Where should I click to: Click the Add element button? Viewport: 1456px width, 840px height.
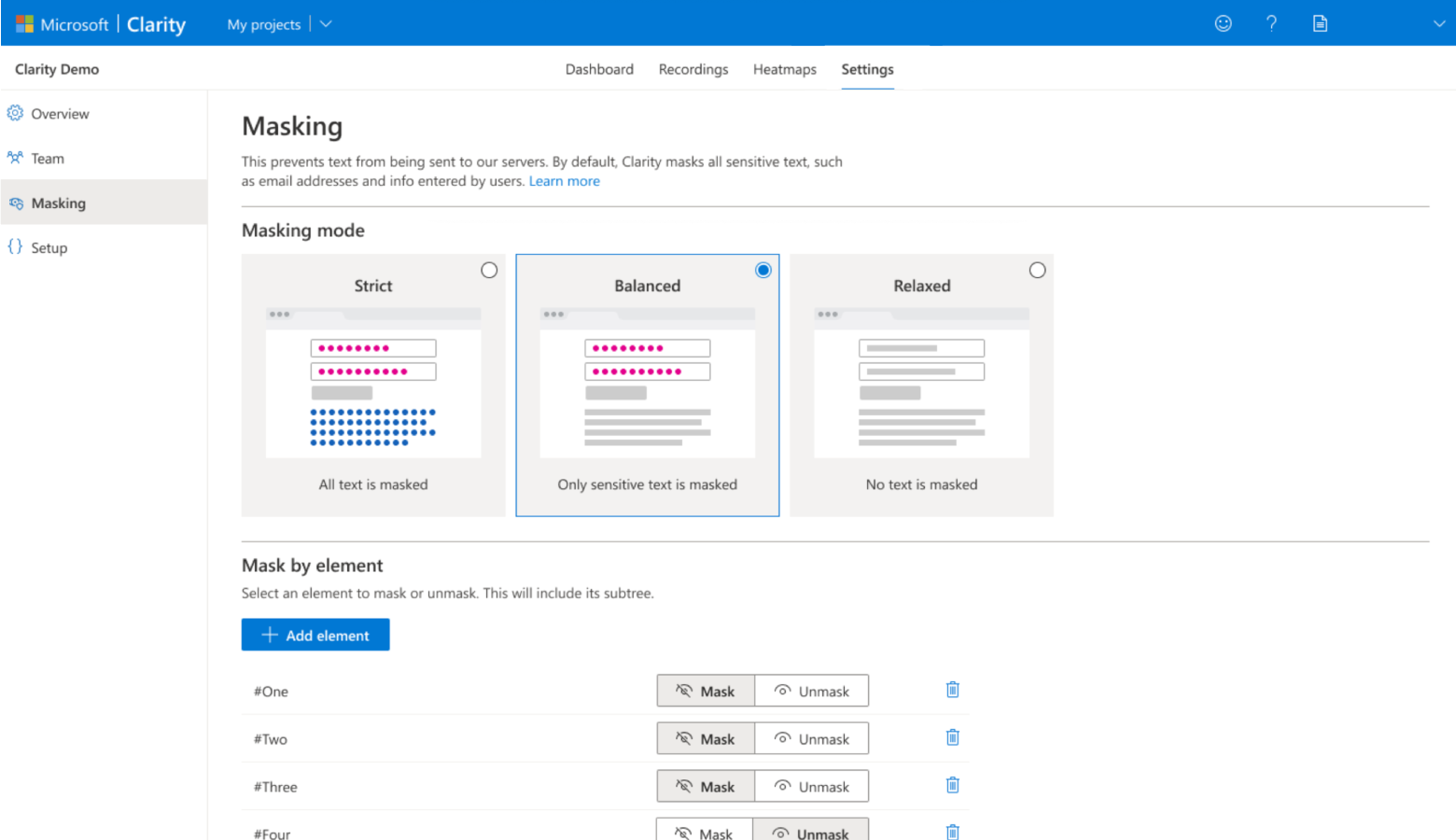pyautogui.click(x=315, y=635)
